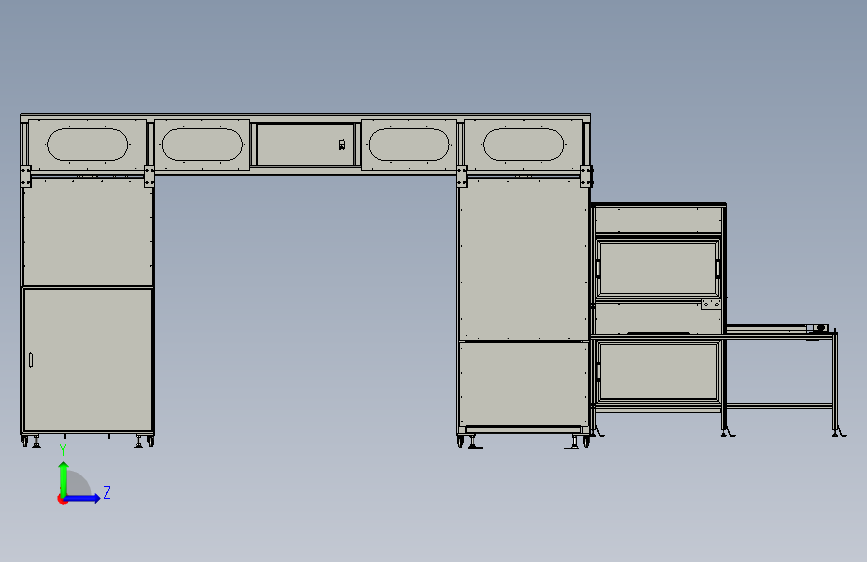867x562 pixels.
Task: Select the rightmost oval window on the top beam
Action: click(x=523, y=145)
